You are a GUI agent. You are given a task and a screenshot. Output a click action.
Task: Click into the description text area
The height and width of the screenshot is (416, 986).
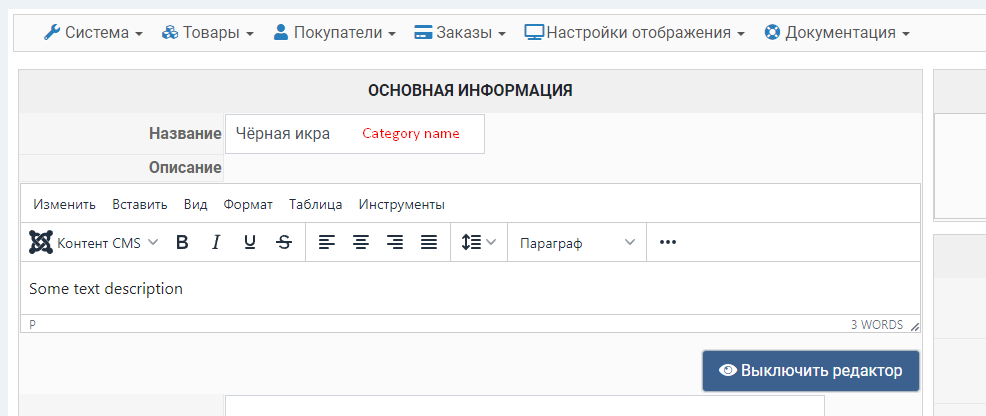tap(470, 289)
